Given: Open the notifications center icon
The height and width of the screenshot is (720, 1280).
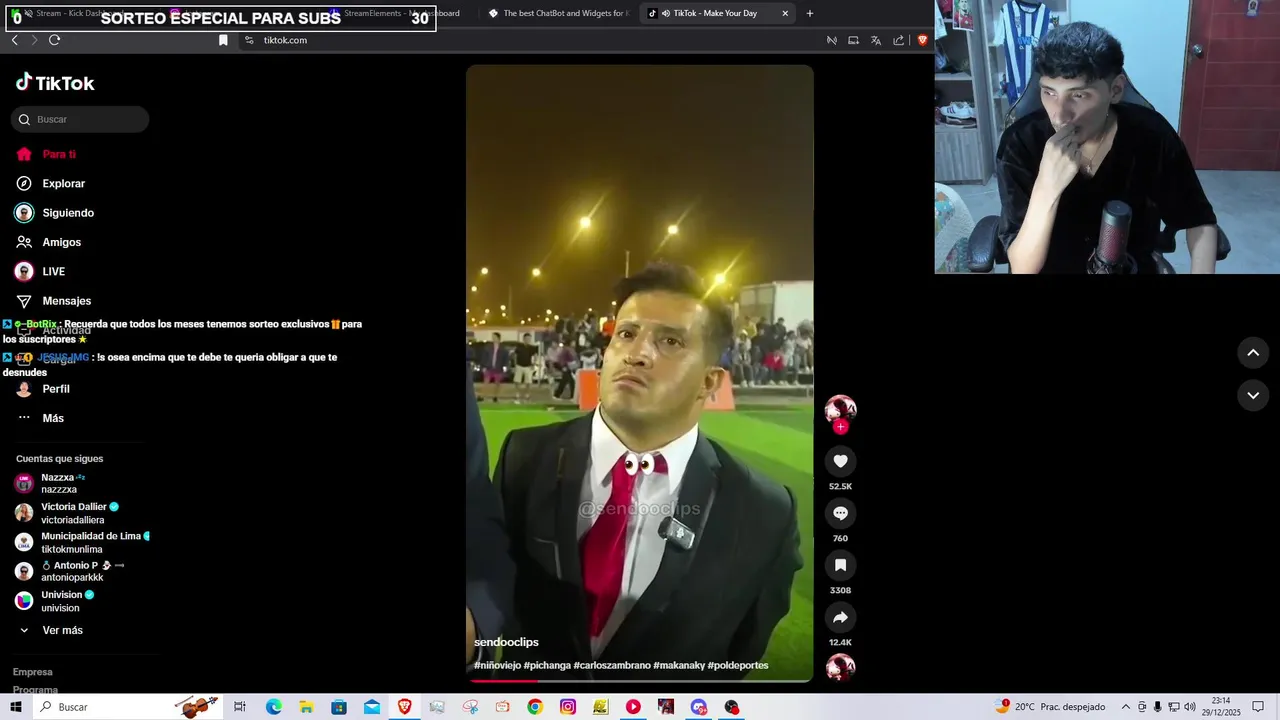Looking at the screenshot, I should 1258,707.
